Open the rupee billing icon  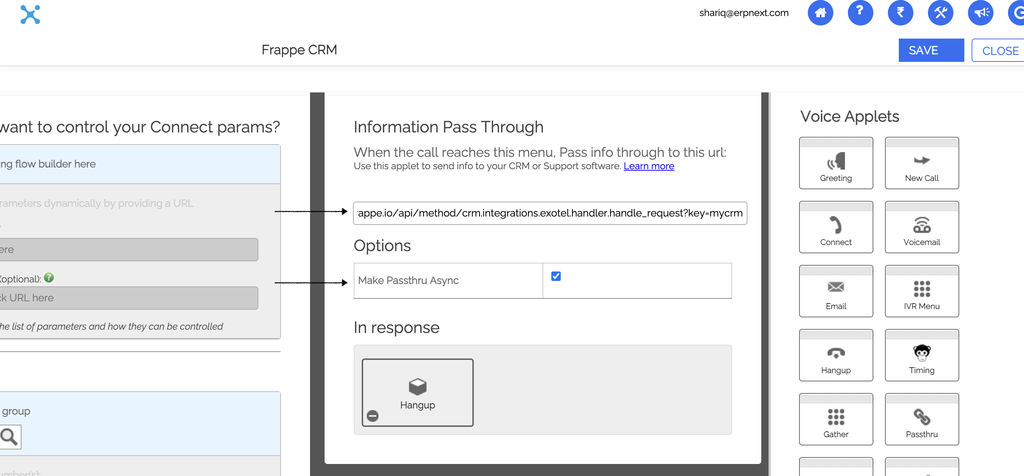pos(900,13)
